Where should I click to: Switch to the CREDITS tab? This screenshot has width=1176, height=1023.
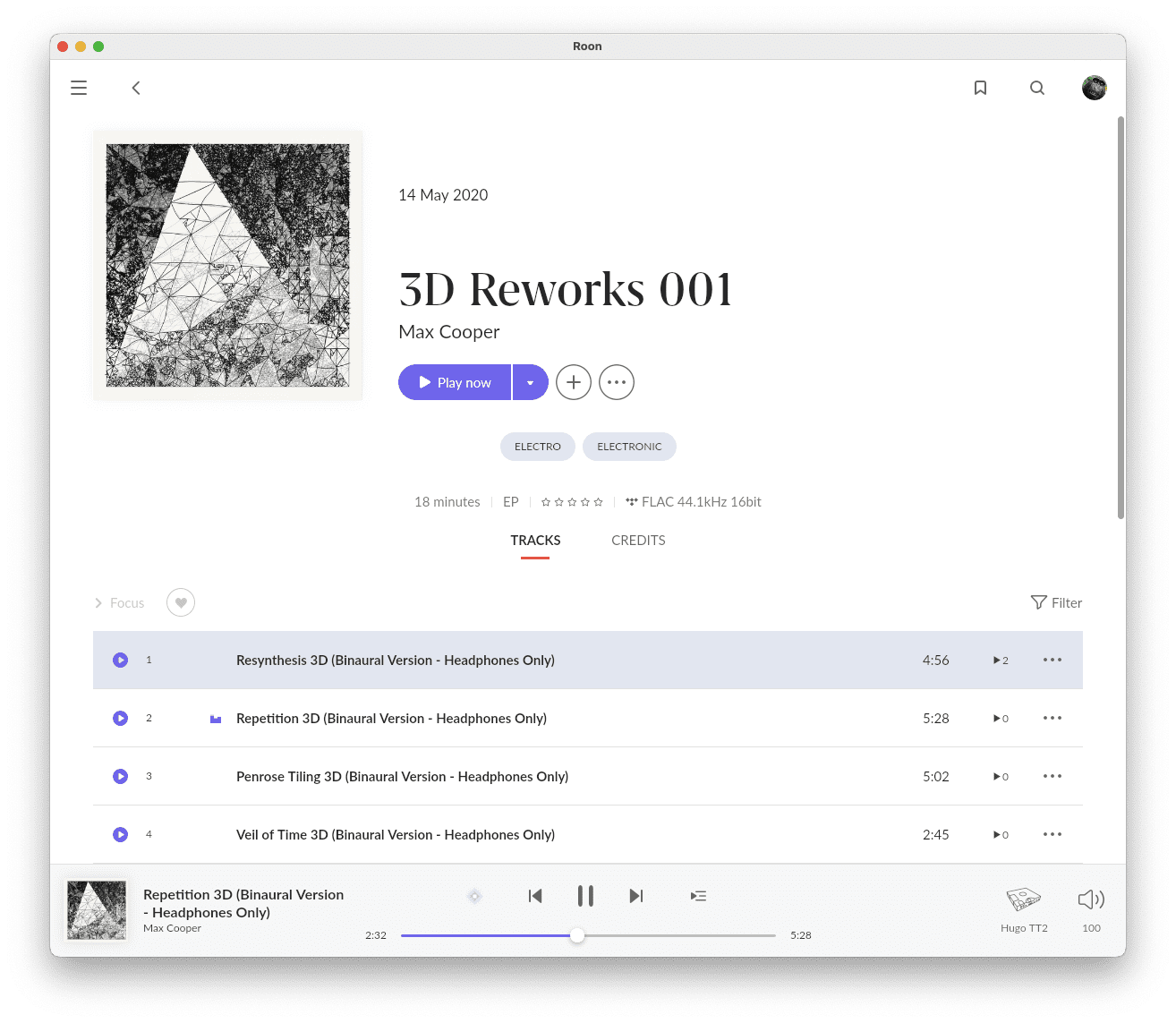click(x=638, y=541)
